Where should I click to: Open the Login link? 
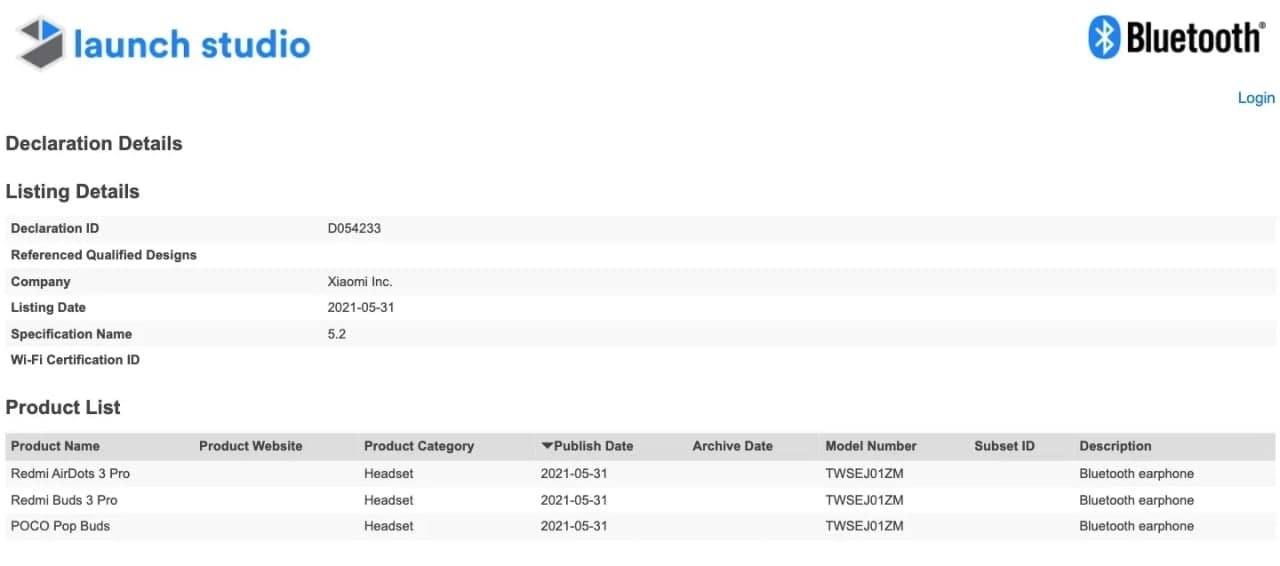(x=1256, y=98)
